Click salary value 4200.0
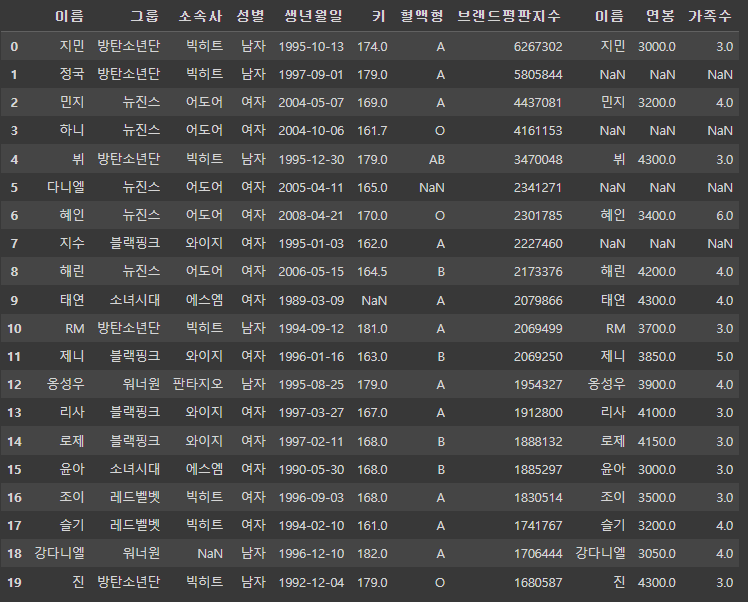 tap(657, 272)
